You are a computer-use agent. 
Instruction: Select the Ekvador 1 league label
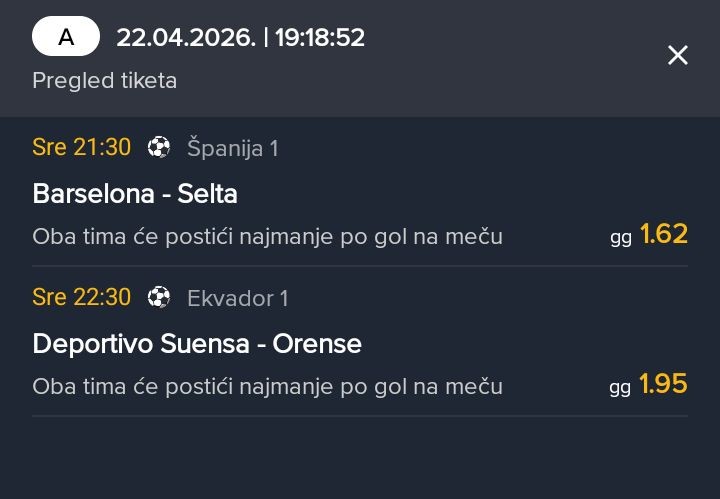[x=237, y=297]
